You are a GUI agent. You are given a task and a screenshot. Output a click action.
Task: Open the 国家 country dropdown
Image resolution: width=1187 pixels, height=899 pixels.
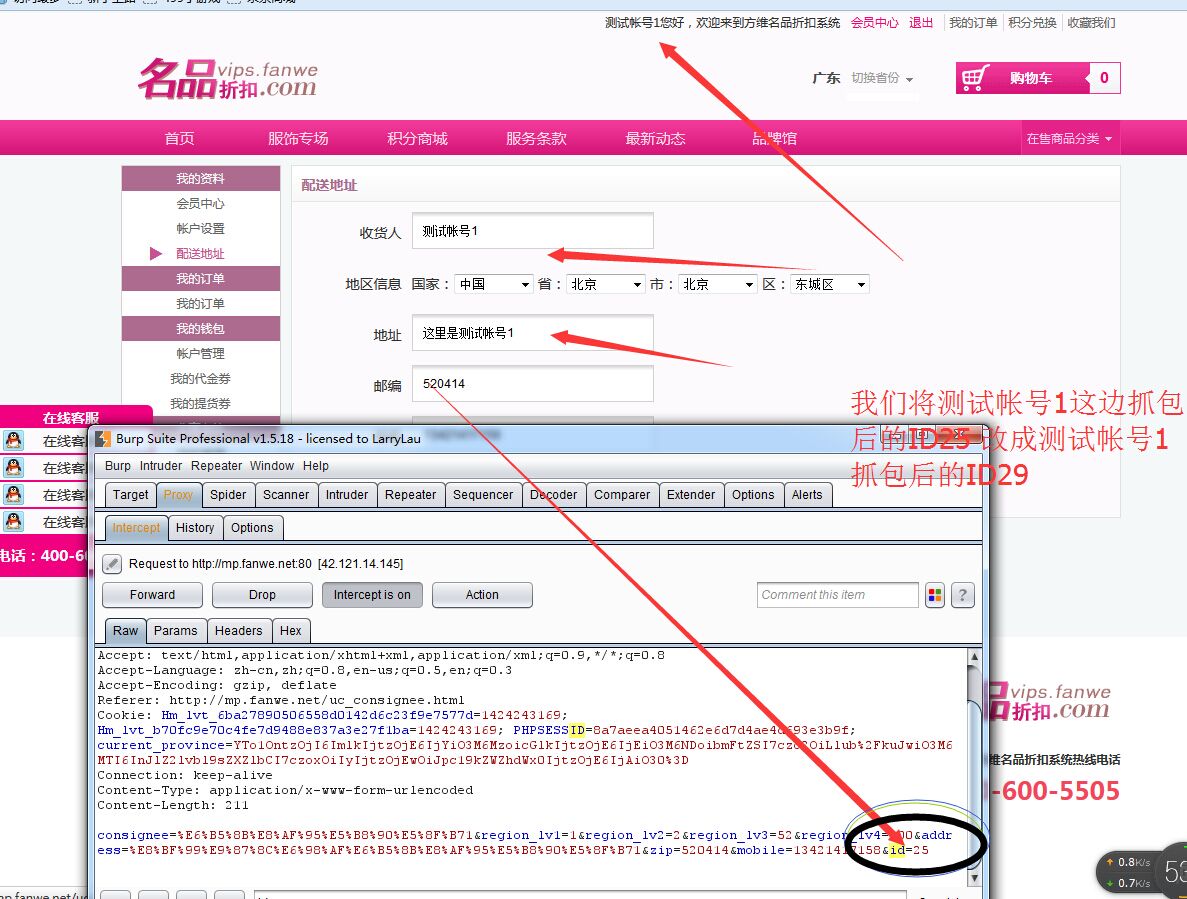[x=495, y=285]
